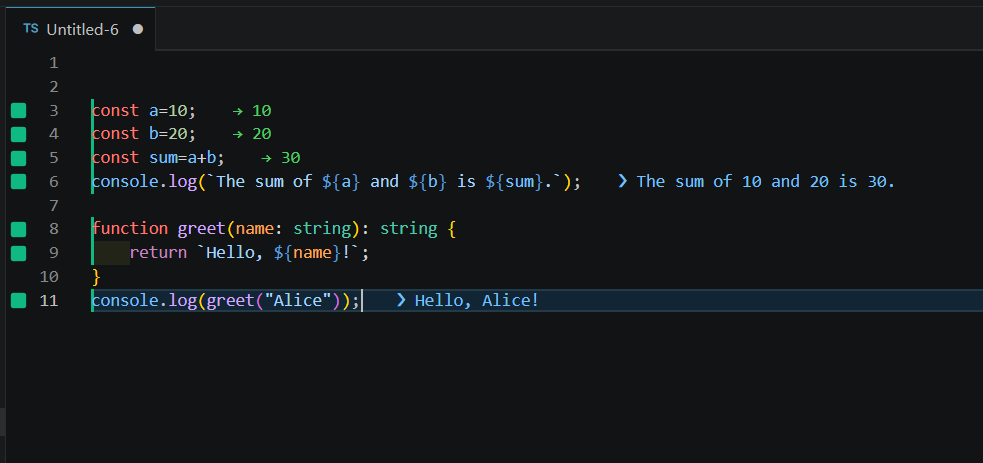Click output 'Hello, Alice!'
The height and width of the screenshot is (463, 983).
[x=476, y=301]
